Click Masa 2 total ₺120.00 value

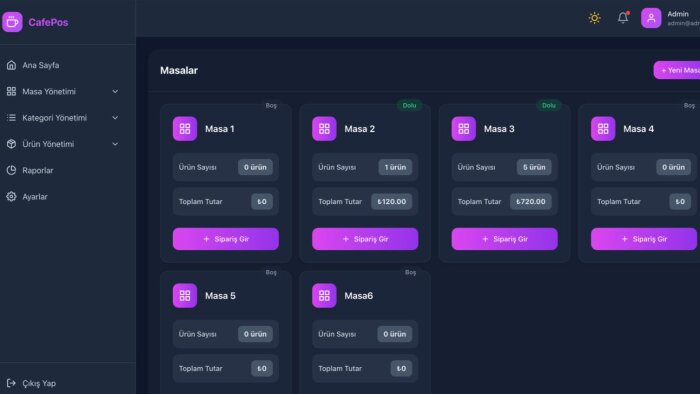(392, 202)
